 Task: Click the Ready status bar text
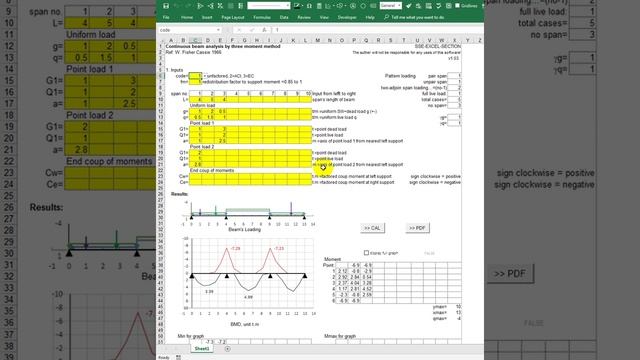(164, 358)
